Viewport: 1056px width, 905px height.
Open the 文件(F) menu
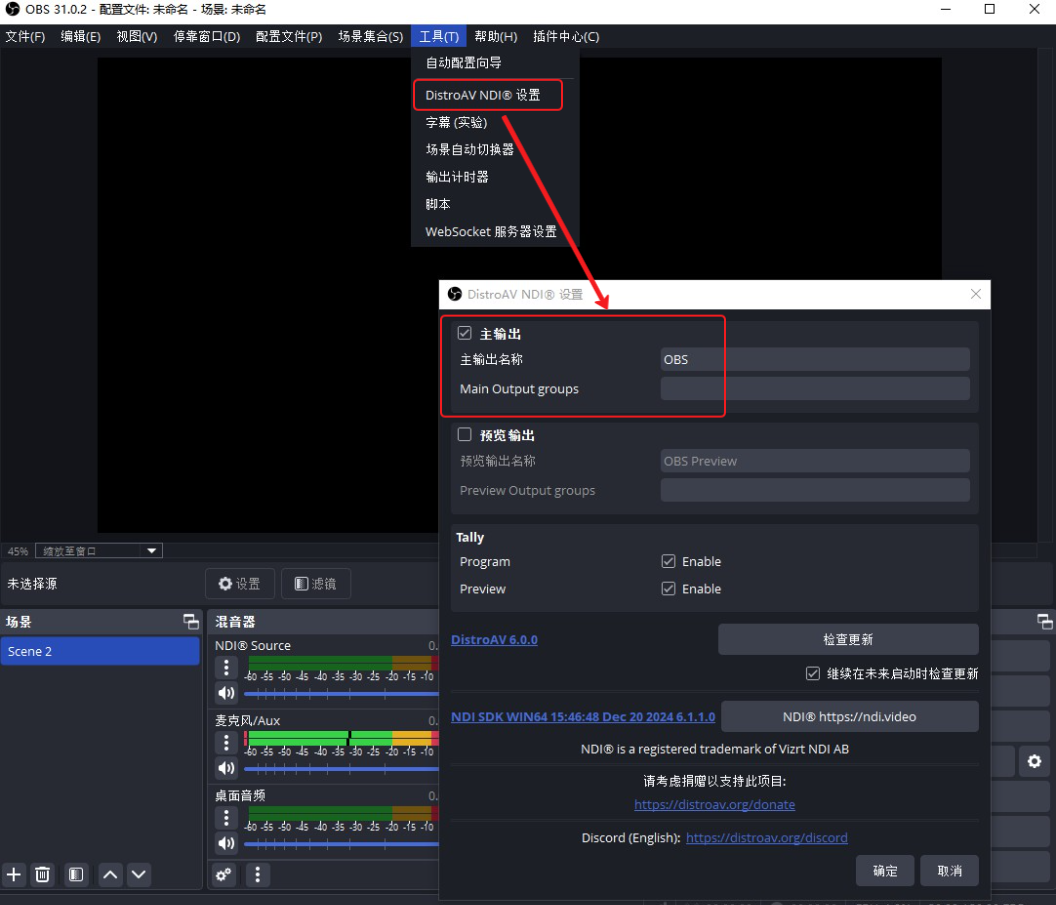click(x=26, y=36)
